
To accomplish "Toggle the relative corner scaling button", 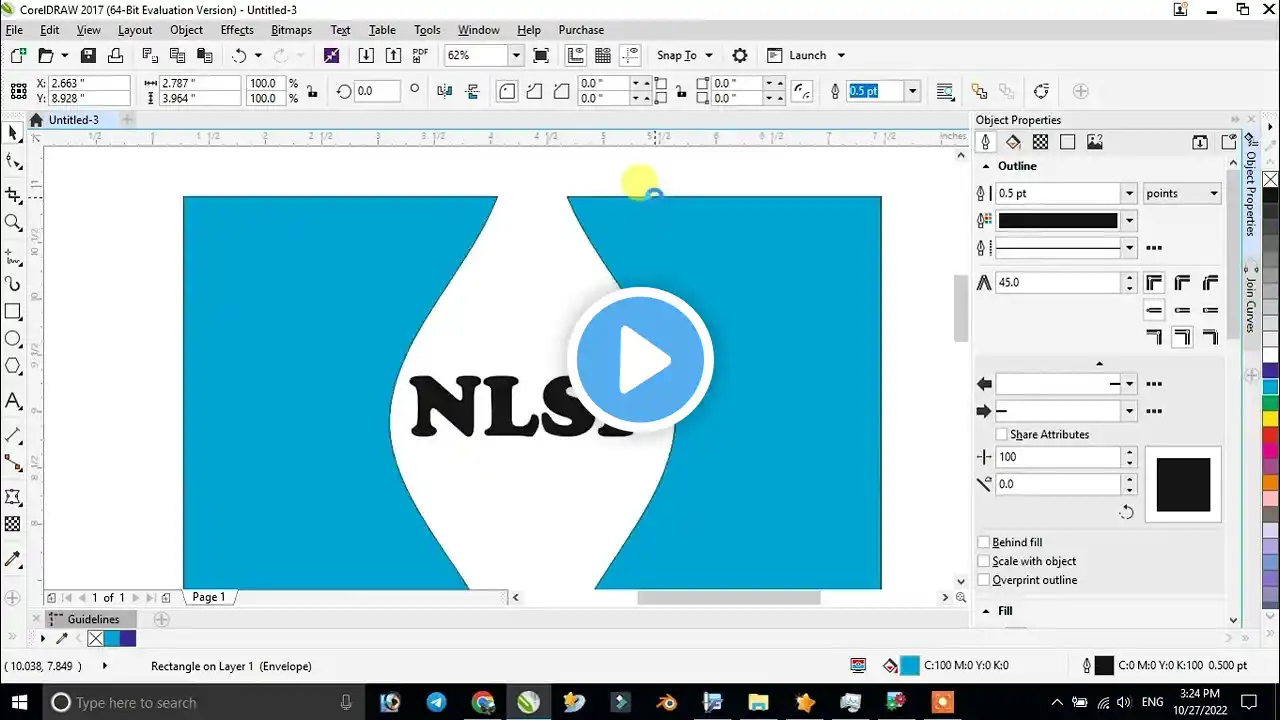I will tap(801, 91).
